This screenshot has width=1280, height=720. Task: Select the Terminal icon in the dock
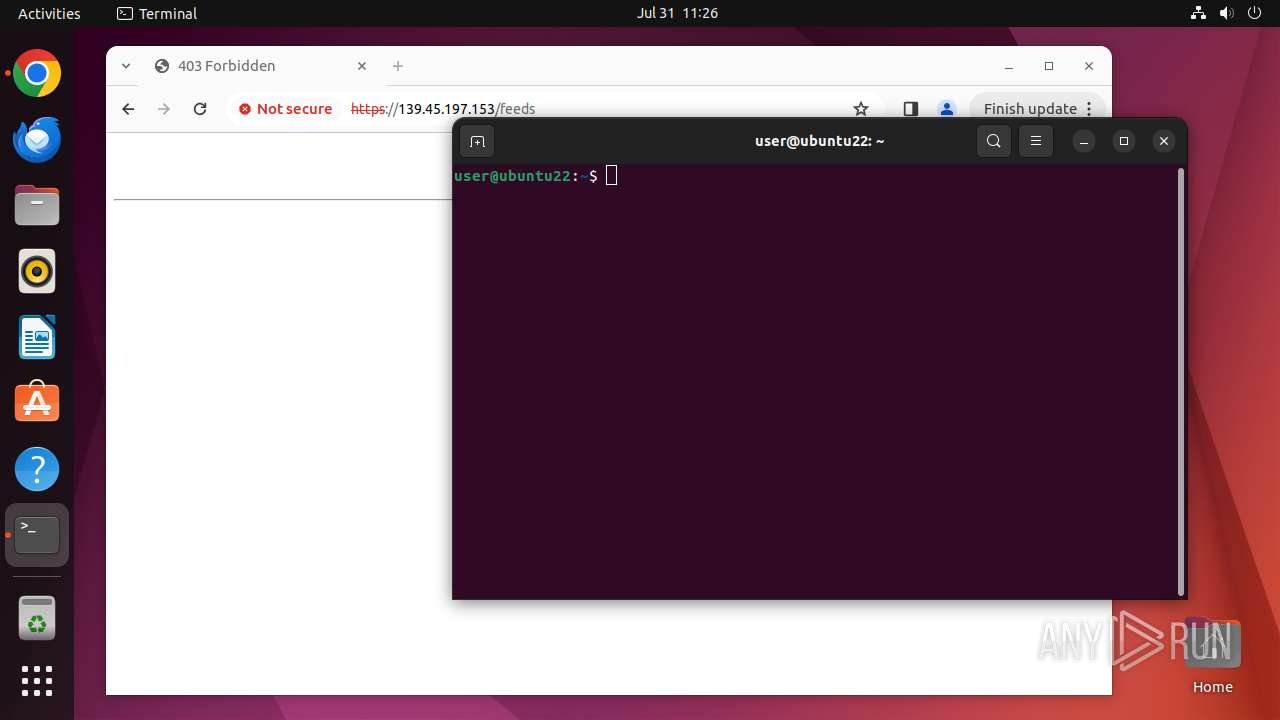[x=37, y=535]
